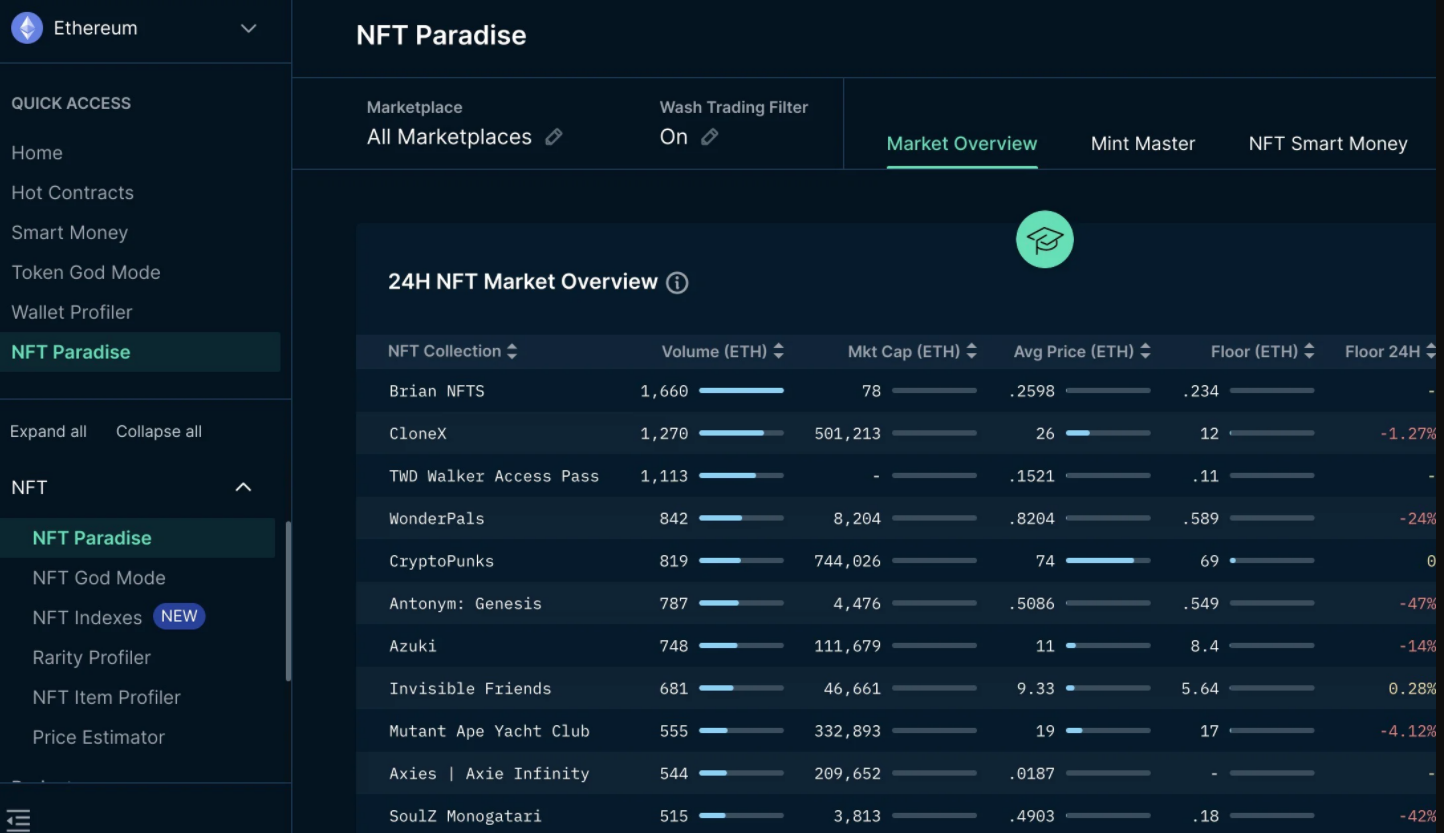The height and width of the screenshot is (833, 1444).
Task: Open Antonym: Genesis collection row
Action: [897, 604]
